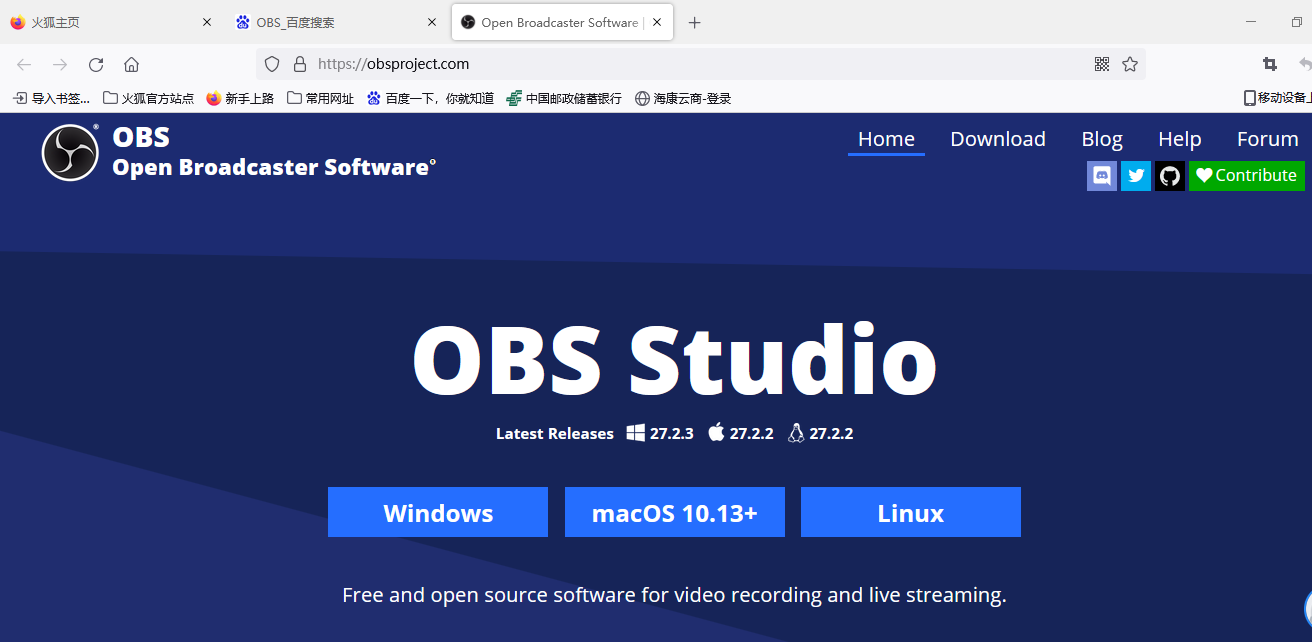This screenshot has height=642, width=1312.
Task: Close the Open Broadcaster Software tab
Action: tap(658, 22)
